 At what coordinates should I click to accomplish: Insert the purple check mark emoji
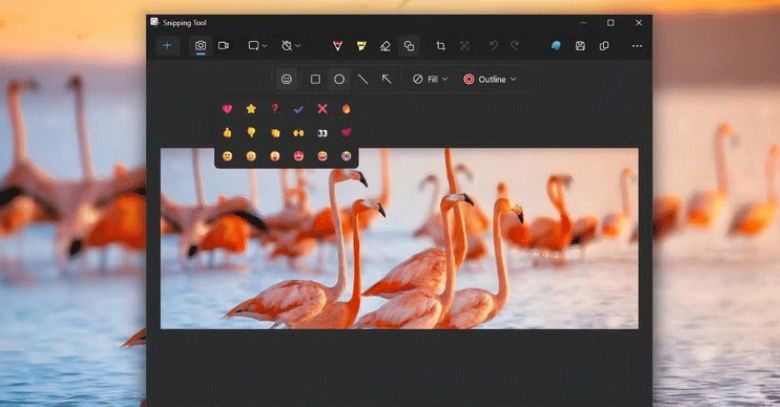pyautogui.click(x=298, y=109)
